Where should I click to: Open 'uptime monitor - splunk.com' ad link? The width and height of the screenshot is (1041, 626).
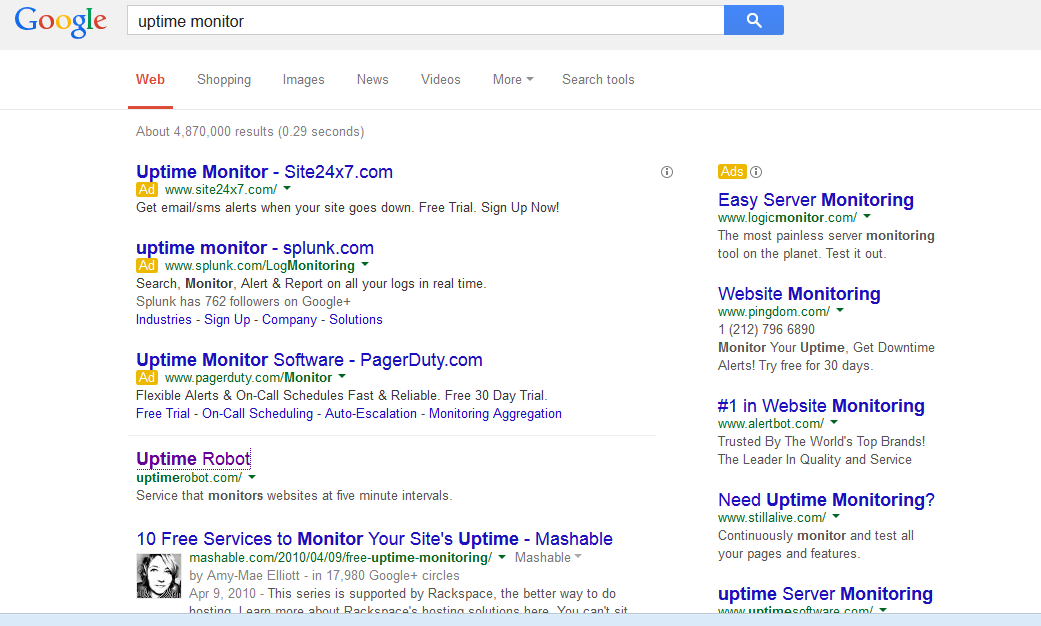tap(255, 248)
